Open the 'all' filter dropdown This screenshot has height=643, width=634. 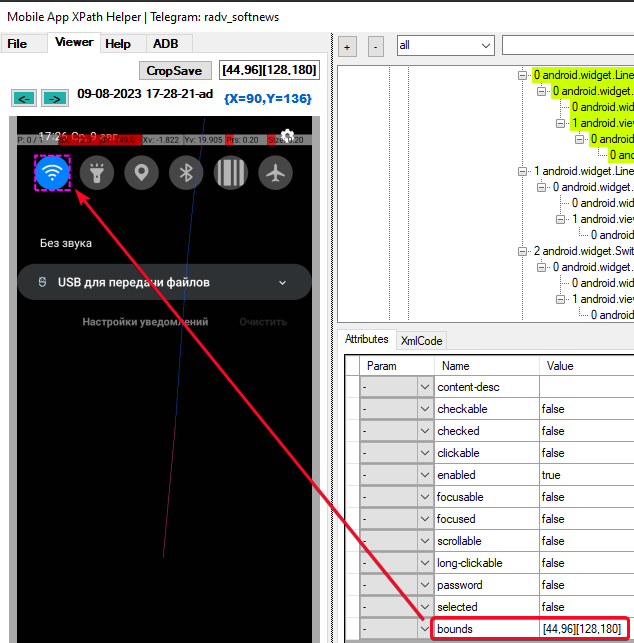click(445, 45)
